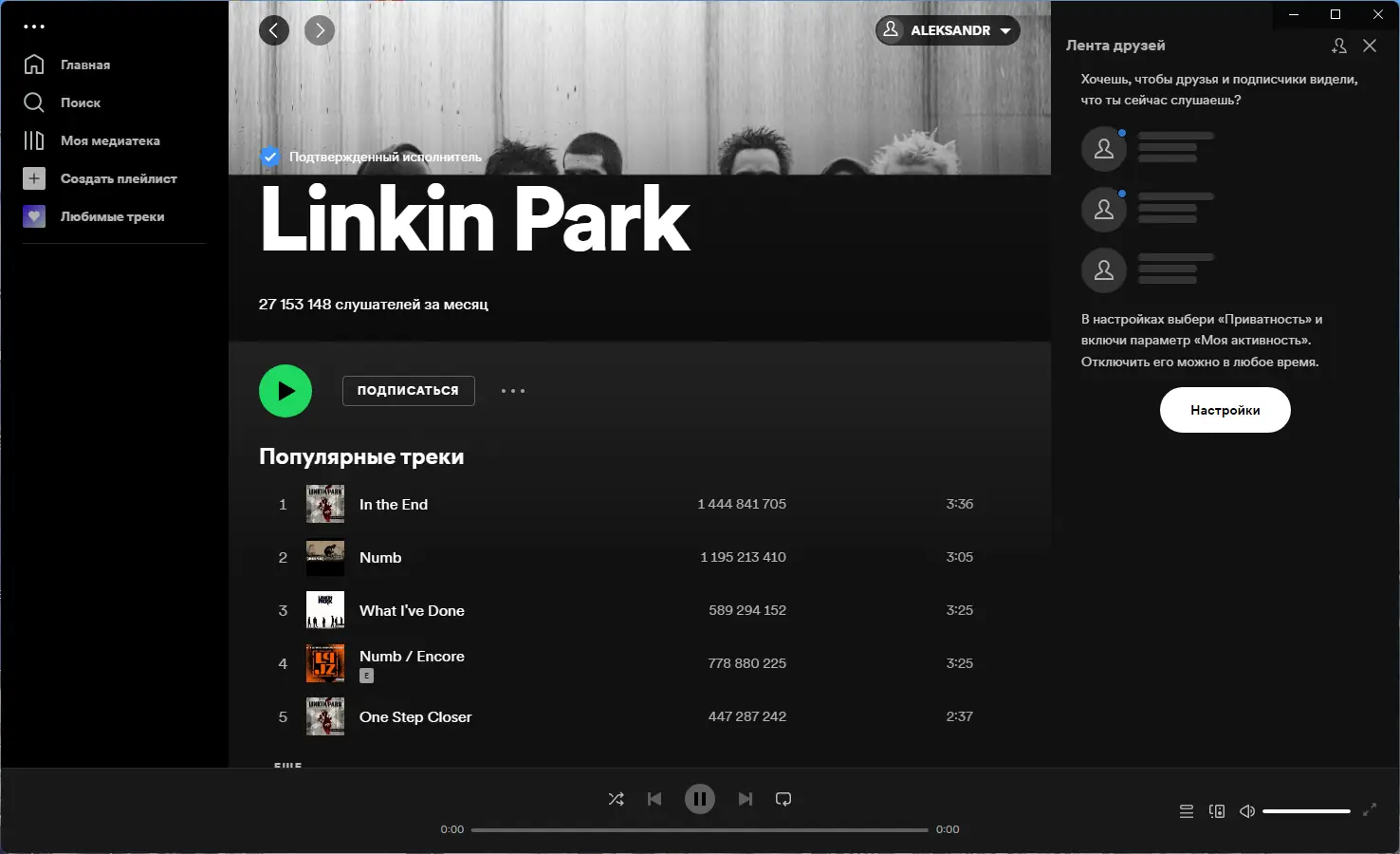Click the ПОДПИСАТЬСЯ follow button
This screenshot has width=1400, height=854.
pyautogui.click(x=408, y=390)
